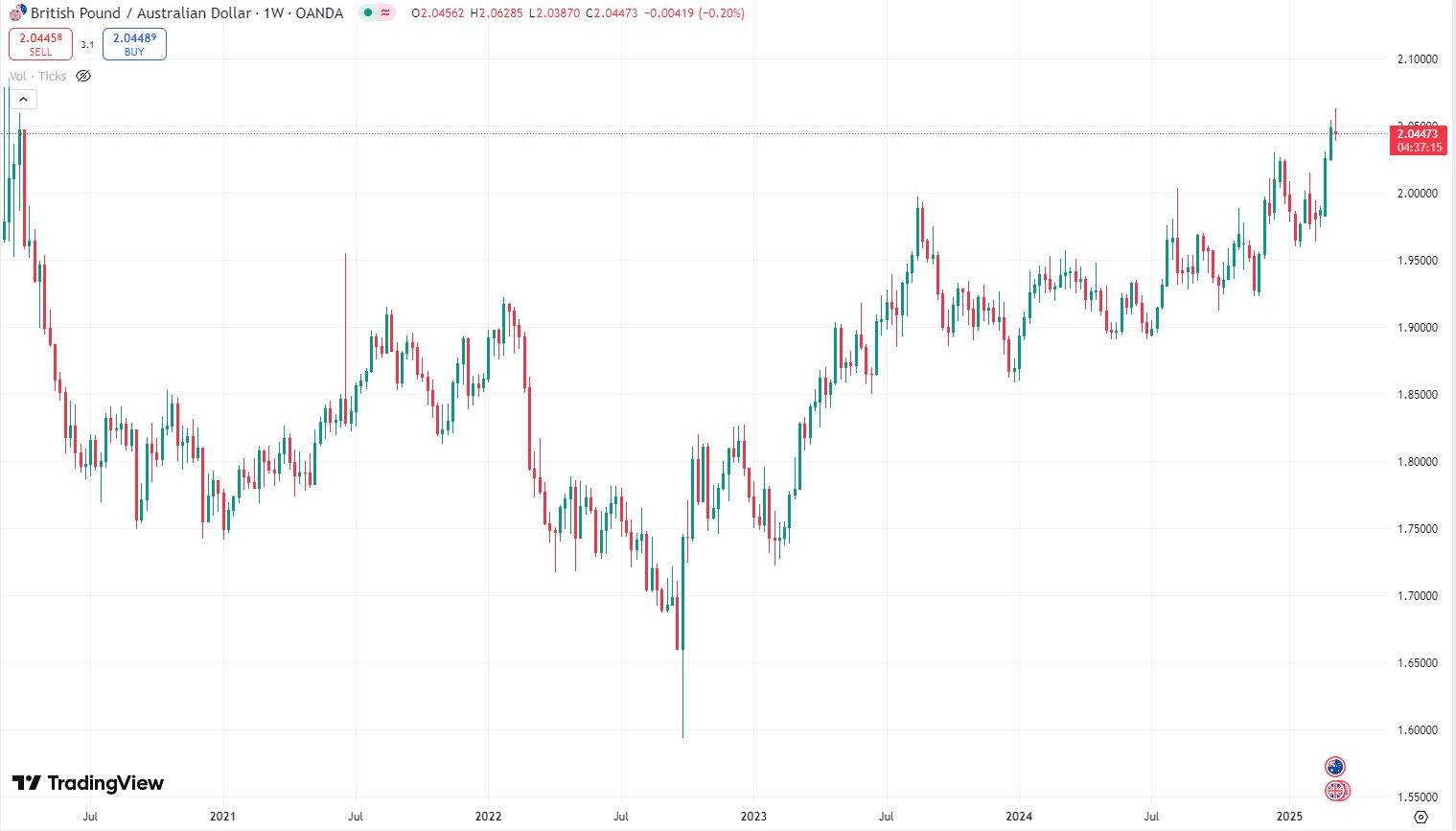Screen dimensions: 1456x831
Task: Open the Australian flag economic event marker
Action: [x=1335, y=767]
